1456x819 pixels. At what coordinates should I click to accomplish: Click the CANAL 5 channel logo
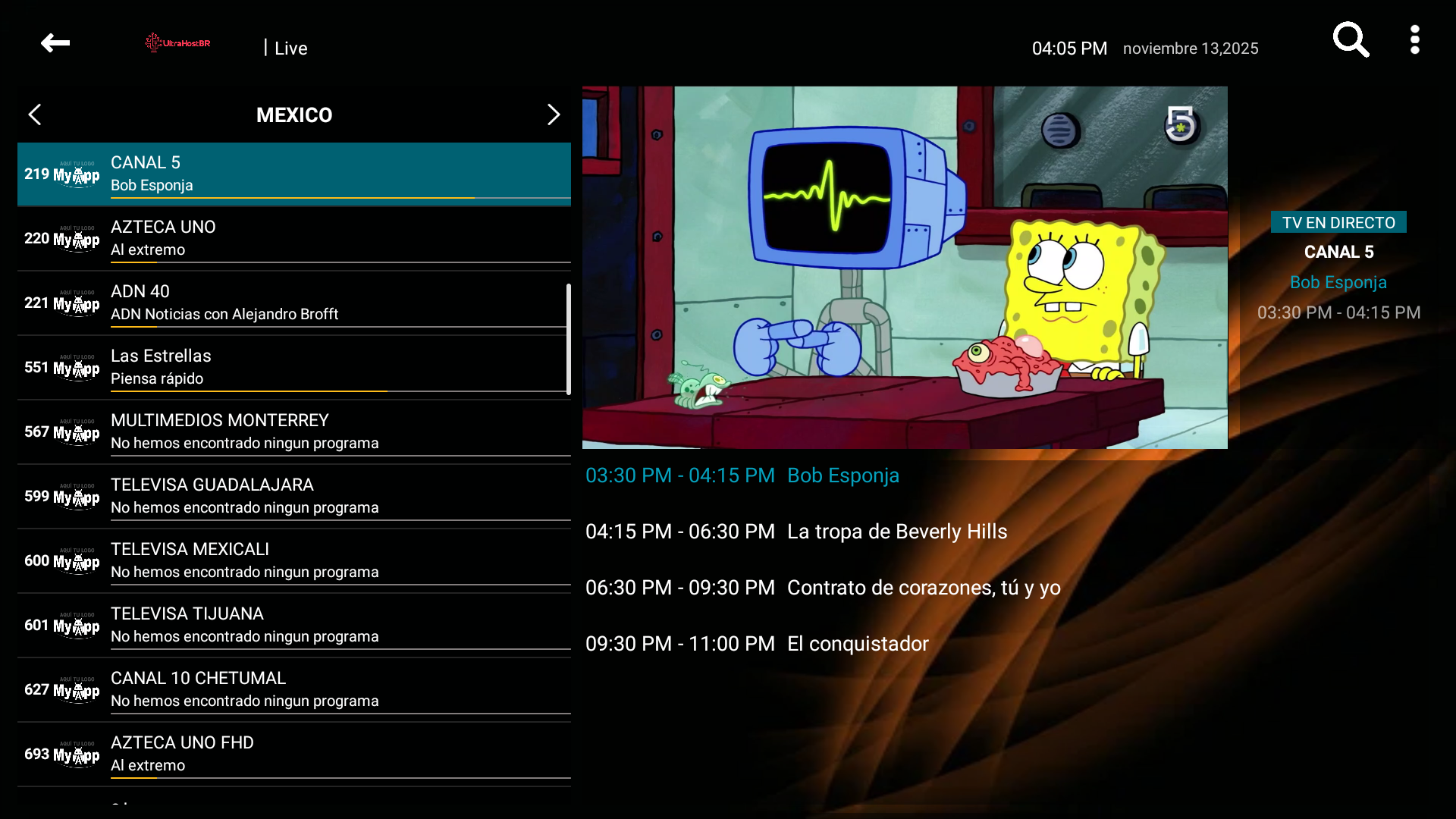coord(76,174)
